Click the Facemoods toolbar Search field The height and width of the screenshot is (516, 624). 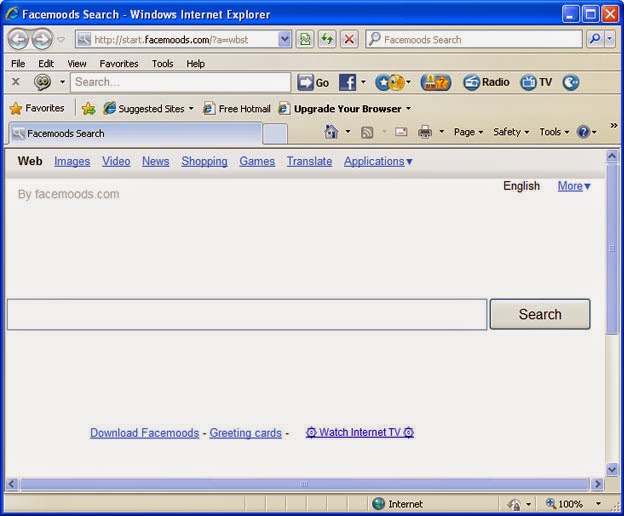pos(181,82)
